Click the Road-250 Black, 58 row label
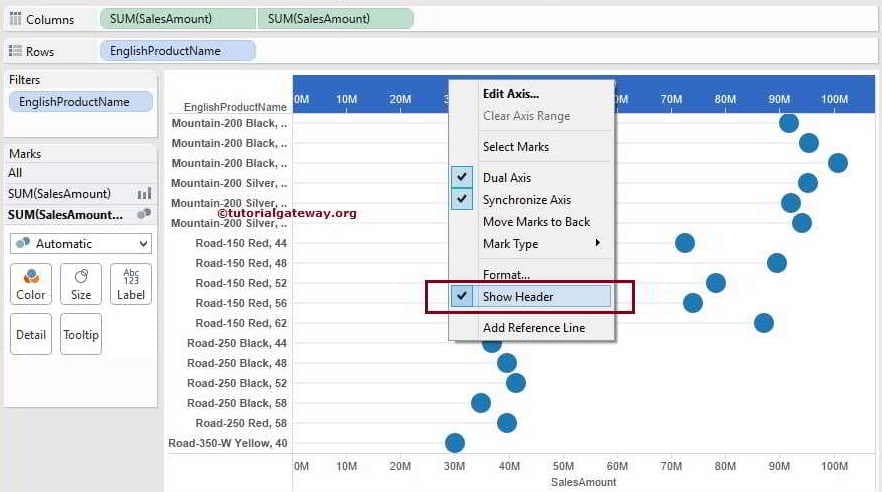 [x=237, y=403]
